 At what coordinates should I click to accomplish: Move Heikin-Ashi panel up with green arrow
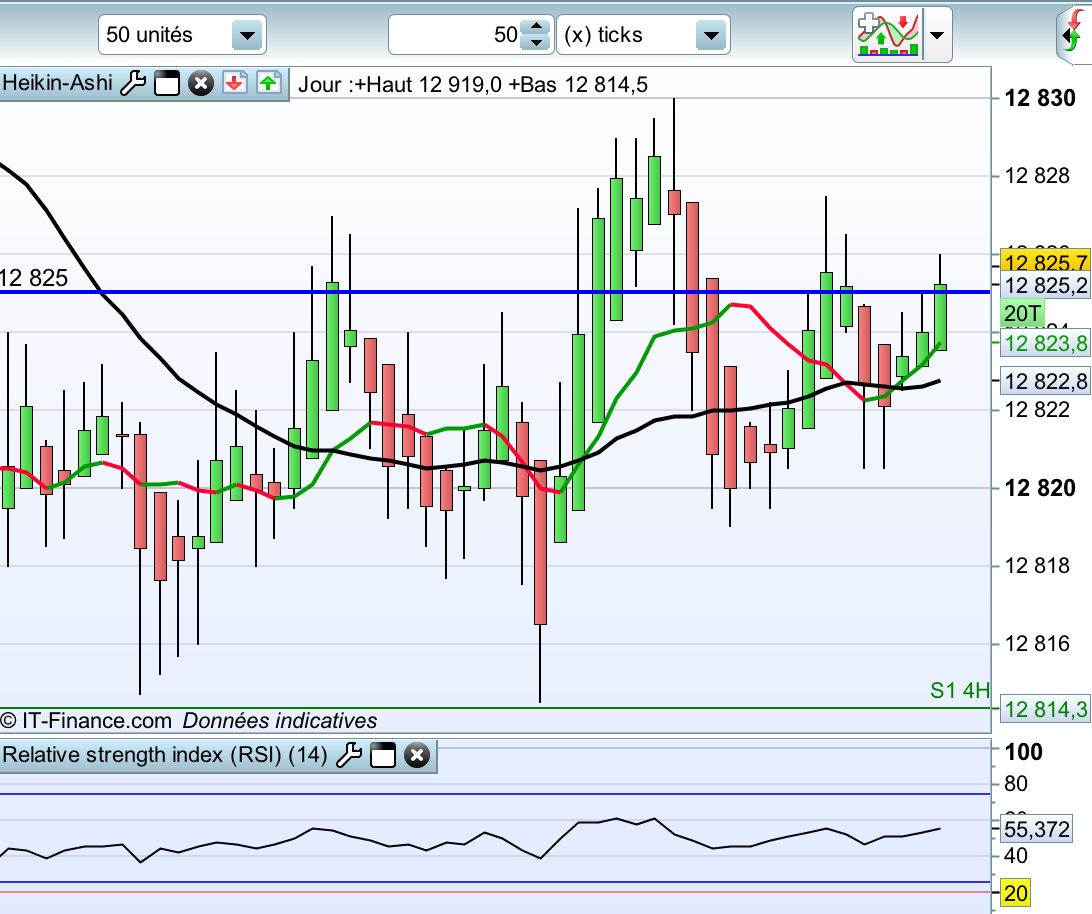pyautogui.click(x=268, y=84)
